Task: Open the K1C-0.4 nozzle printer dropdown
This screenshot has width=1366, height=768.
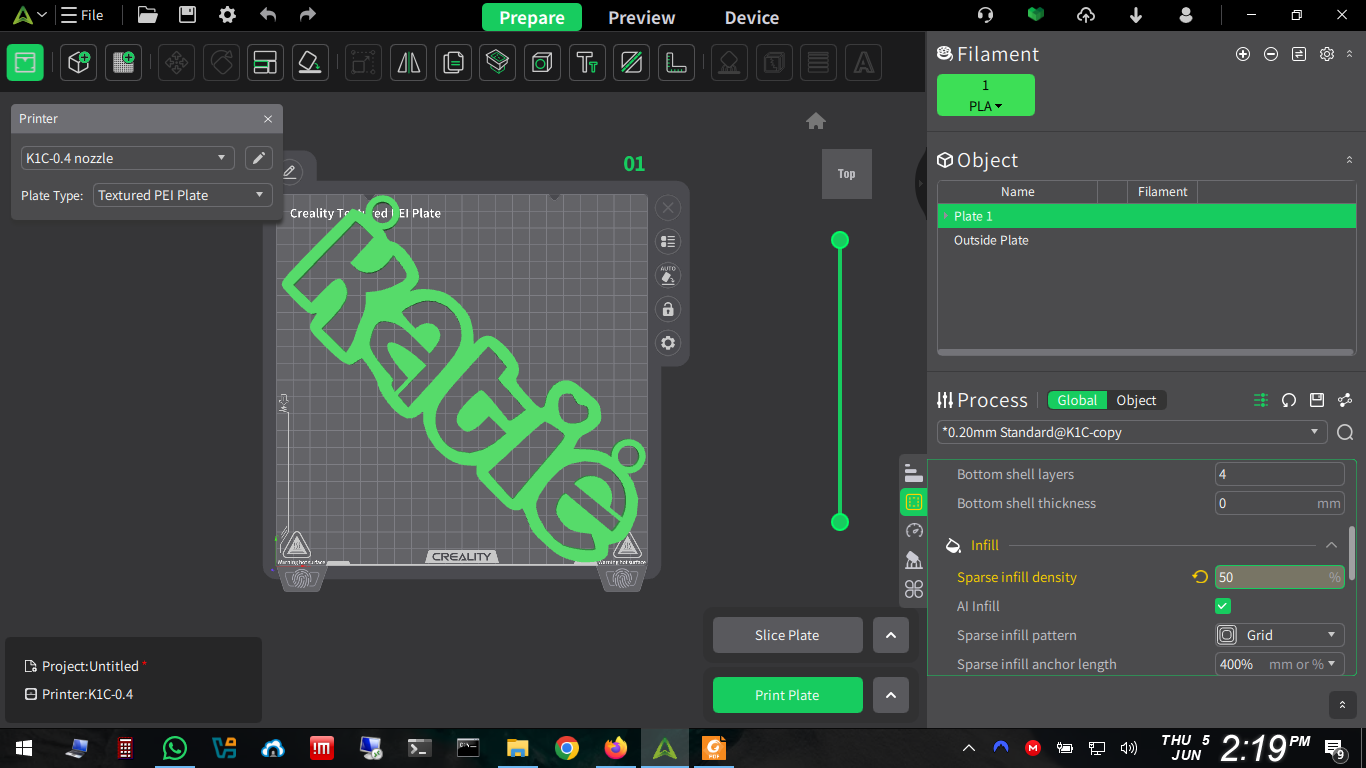Action: (x=128, y=158)
